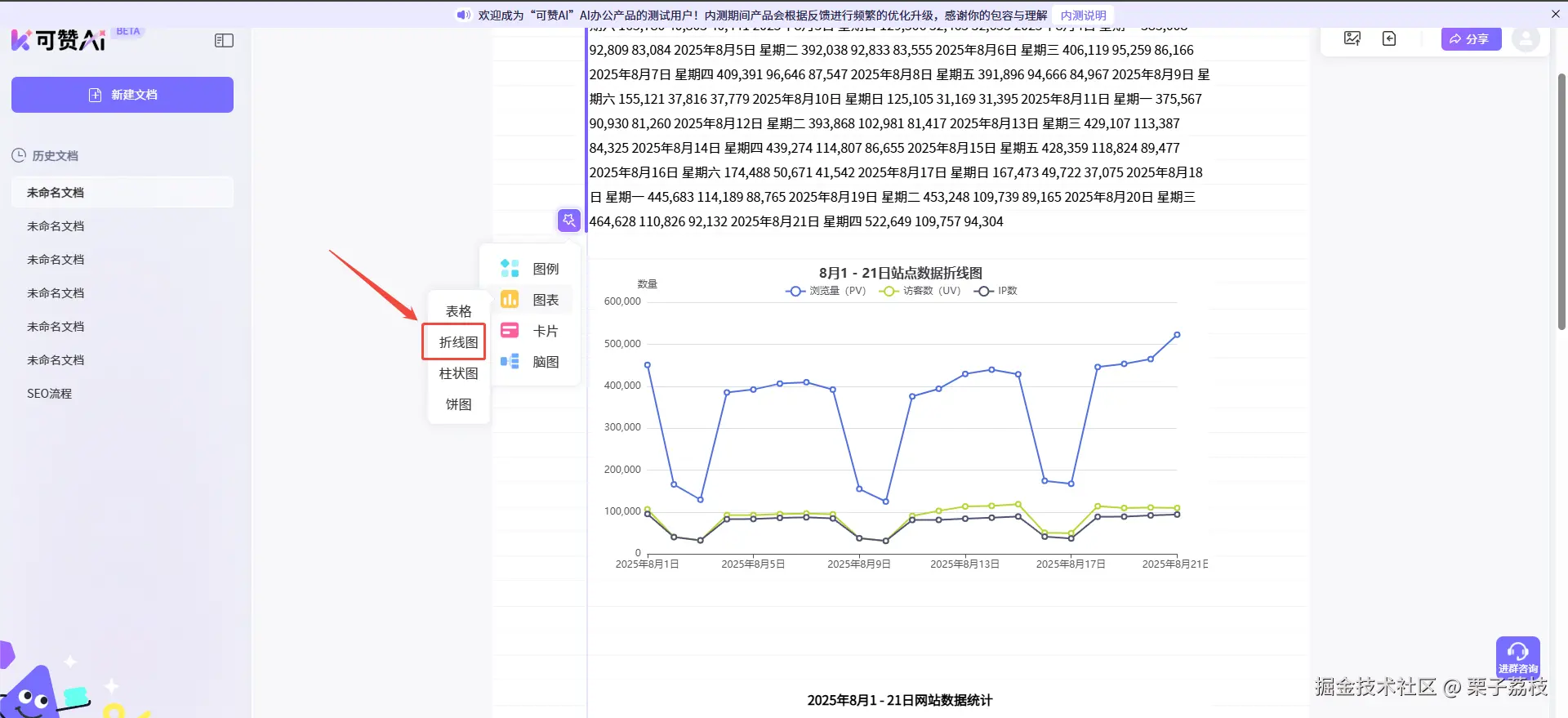Click the last PV data point on 2025年8月21日
The image size is (1568, 718).
(1177, 335)
